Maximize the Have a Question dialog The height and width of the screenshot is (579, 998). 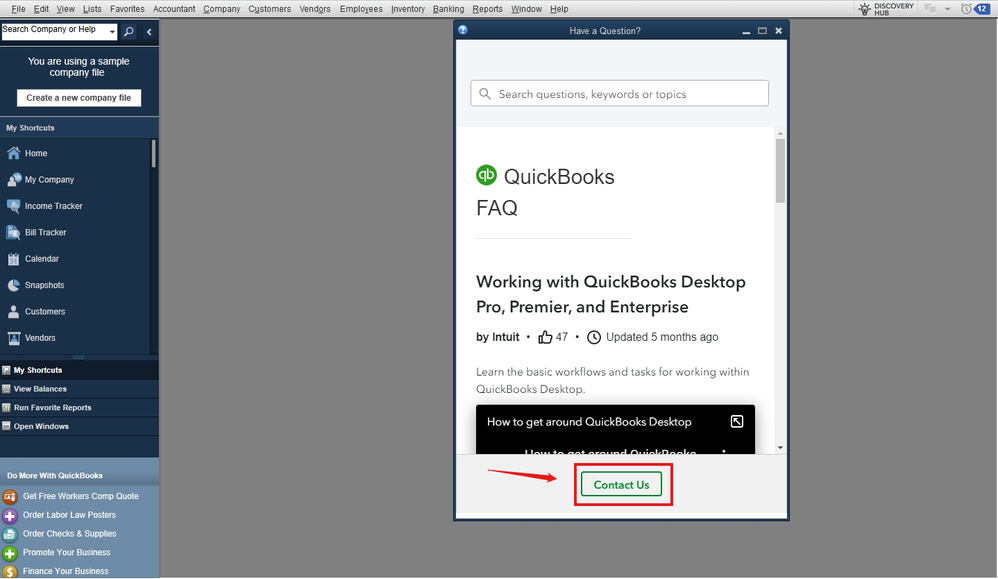tap(762, 31)
